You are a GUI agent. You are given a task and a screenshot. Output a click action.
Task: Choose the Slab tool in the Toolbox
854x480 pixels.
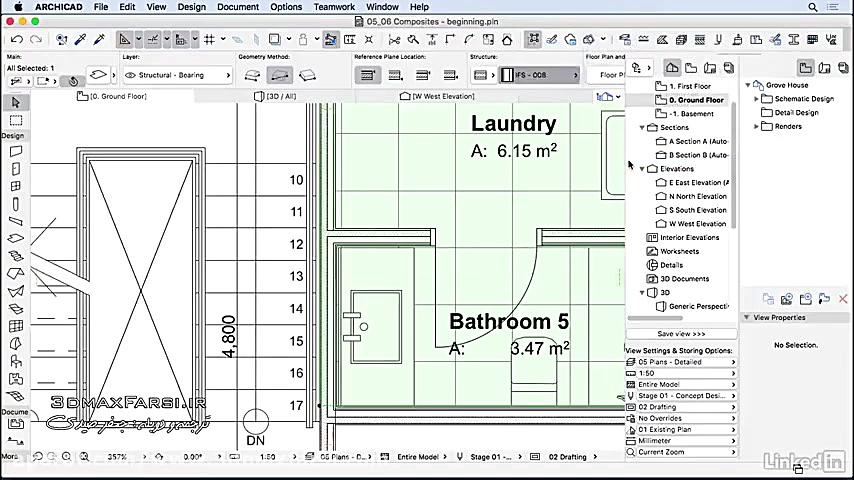coord(16,239)
